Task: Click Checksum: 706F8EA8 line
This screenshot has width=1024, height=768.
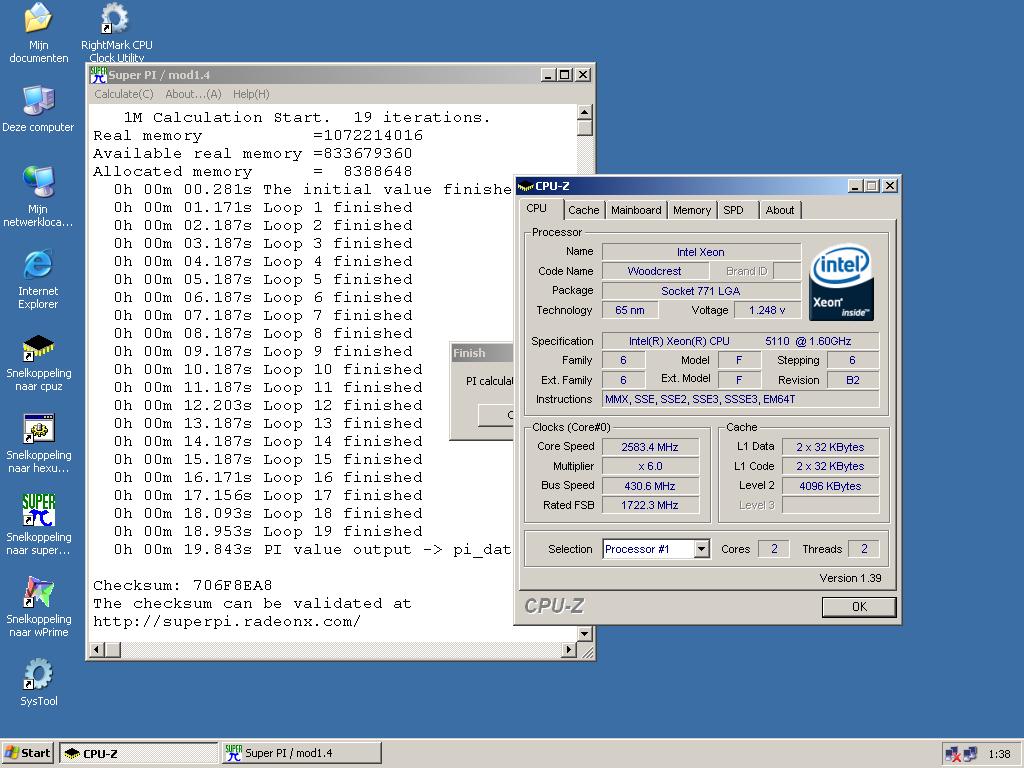Action: [x=183, y=585]
